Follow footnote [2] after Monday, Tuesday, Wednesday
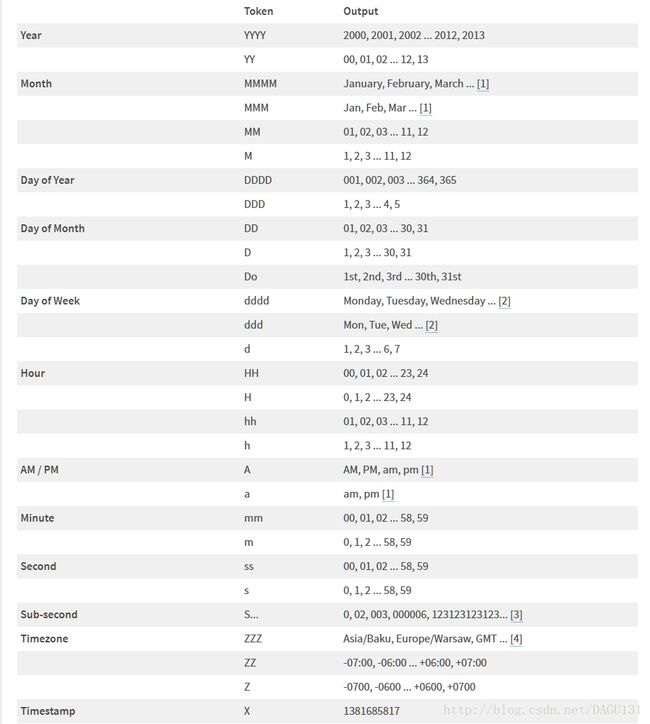This screenshot has width=650, height=724. coord(504,301)
